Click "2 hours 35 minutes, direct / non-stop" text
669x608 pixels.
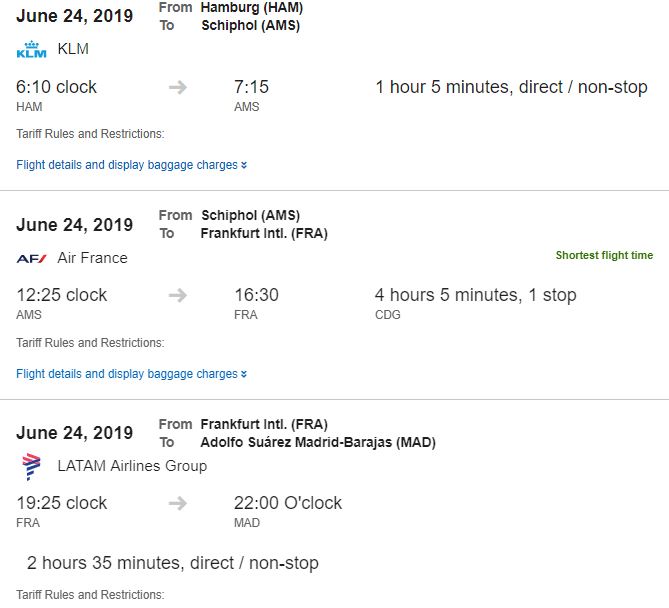(x=173, y=563)
